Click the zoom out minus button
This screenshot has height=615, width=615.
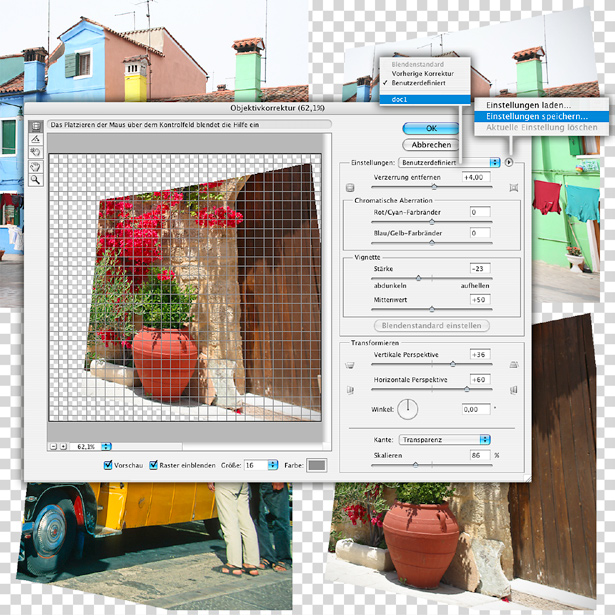[x=52, y=446]
